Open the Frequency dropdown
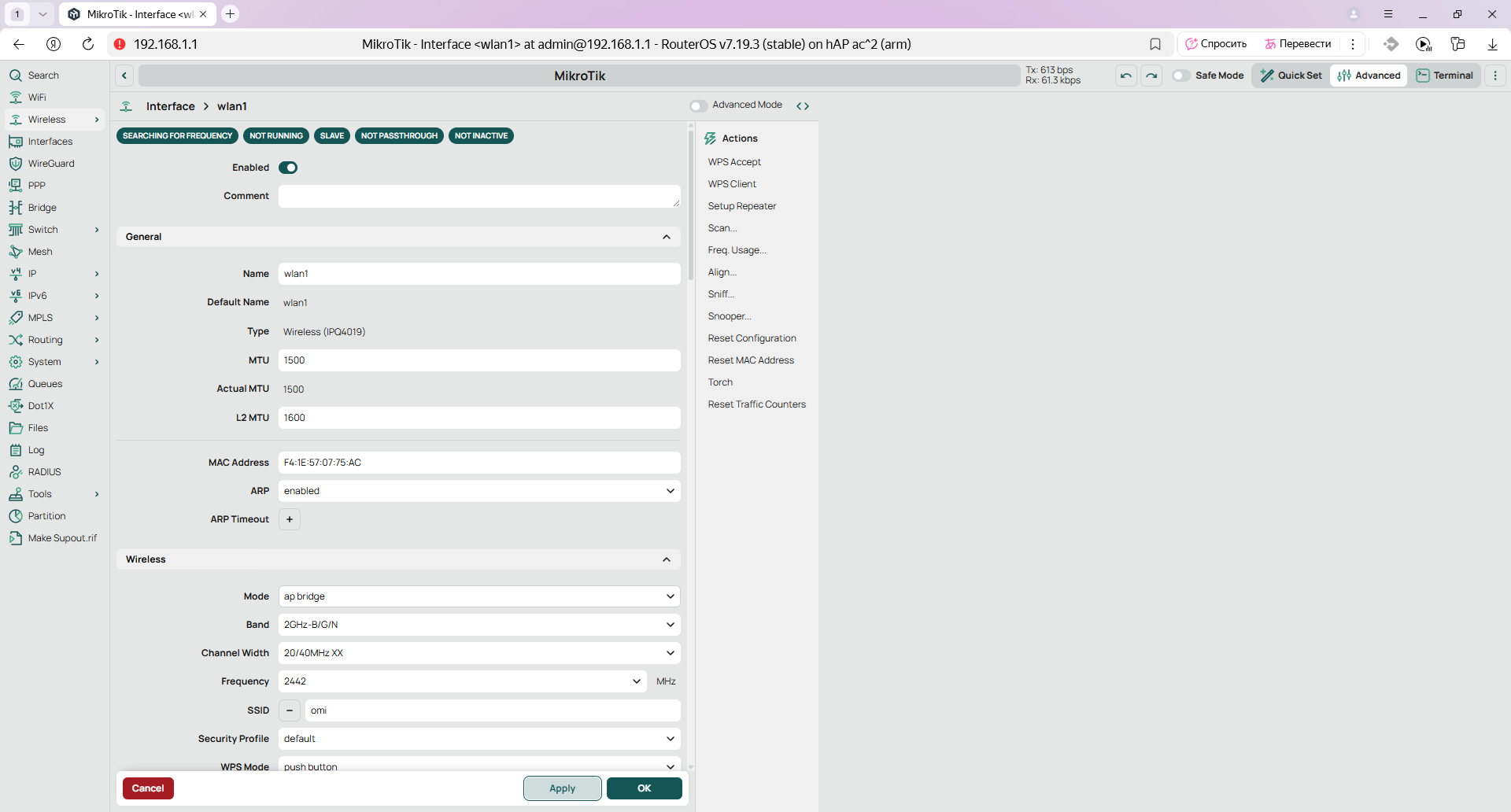 tap(463, 681)
